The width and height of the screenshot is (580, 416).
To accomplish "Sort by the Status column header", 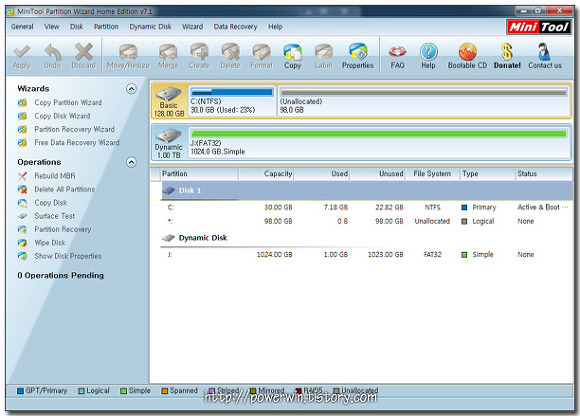I will [544, 174].
